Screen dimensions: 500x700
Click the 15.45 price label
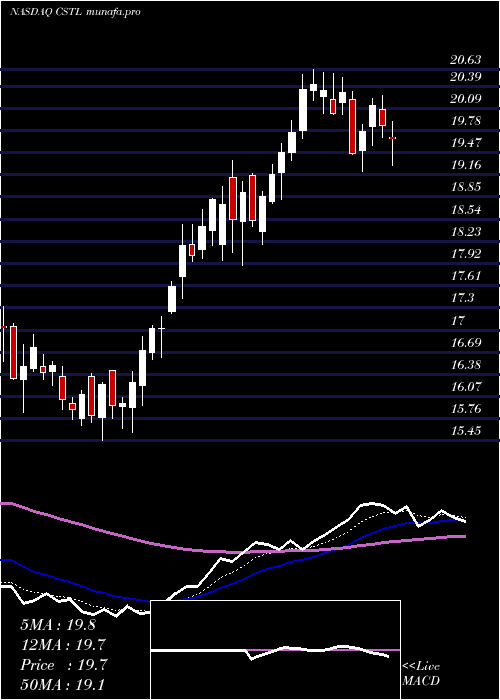[x=466, y=431]
